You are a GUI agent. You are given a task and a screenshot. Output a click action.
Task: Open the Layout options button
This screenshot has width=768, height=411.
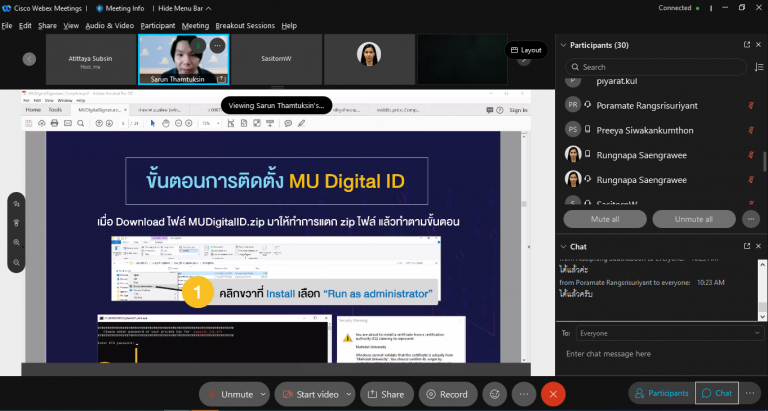526,50
